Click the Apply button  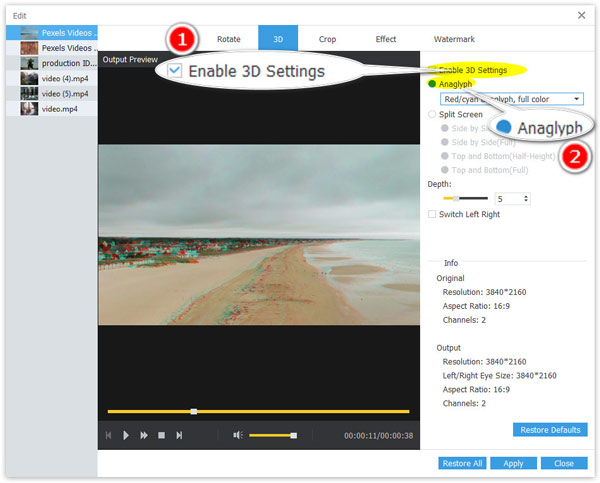tap(513, 463)
